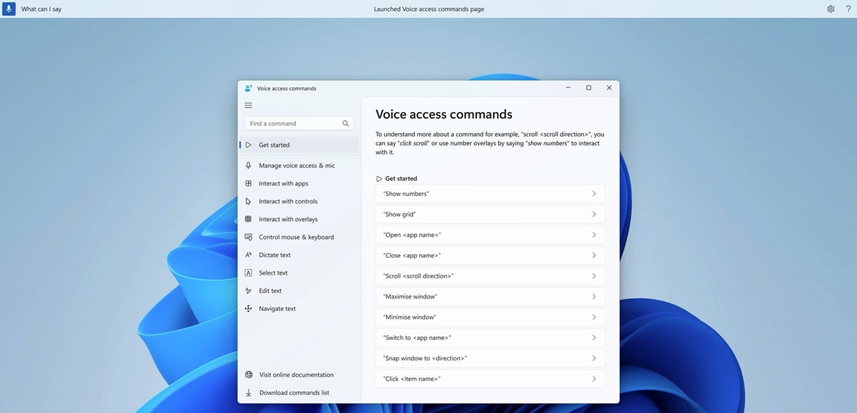Click the Find a command search field
Screen dimensions: 857x413
tap(292, 124)
